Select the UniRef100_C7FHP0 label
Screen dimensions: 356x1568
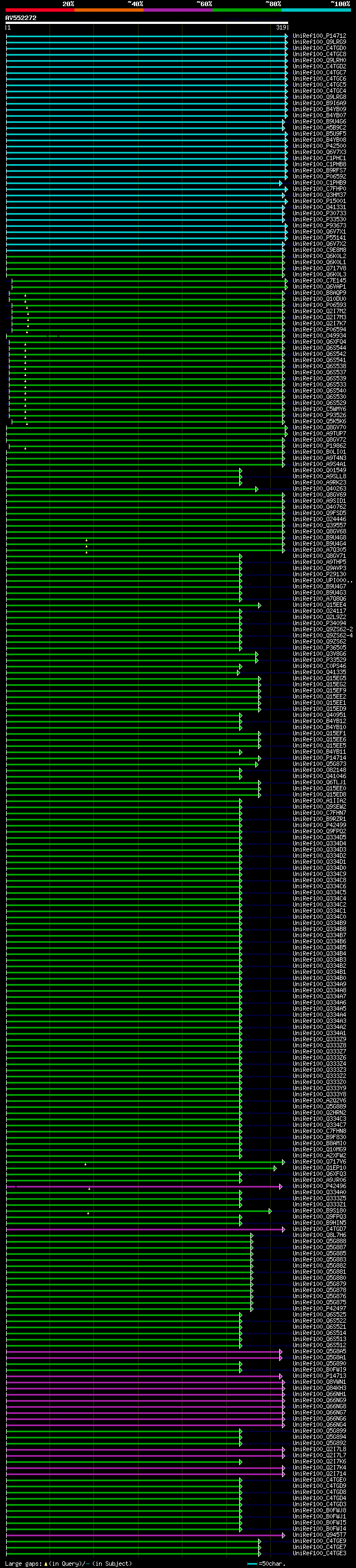(x=319, y=189)
